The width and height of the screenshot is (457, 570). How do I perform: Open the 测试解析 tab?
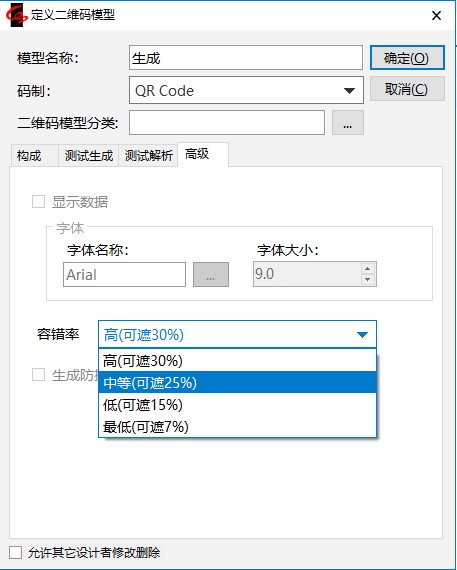pyautogui.click(x=148, y=156)
